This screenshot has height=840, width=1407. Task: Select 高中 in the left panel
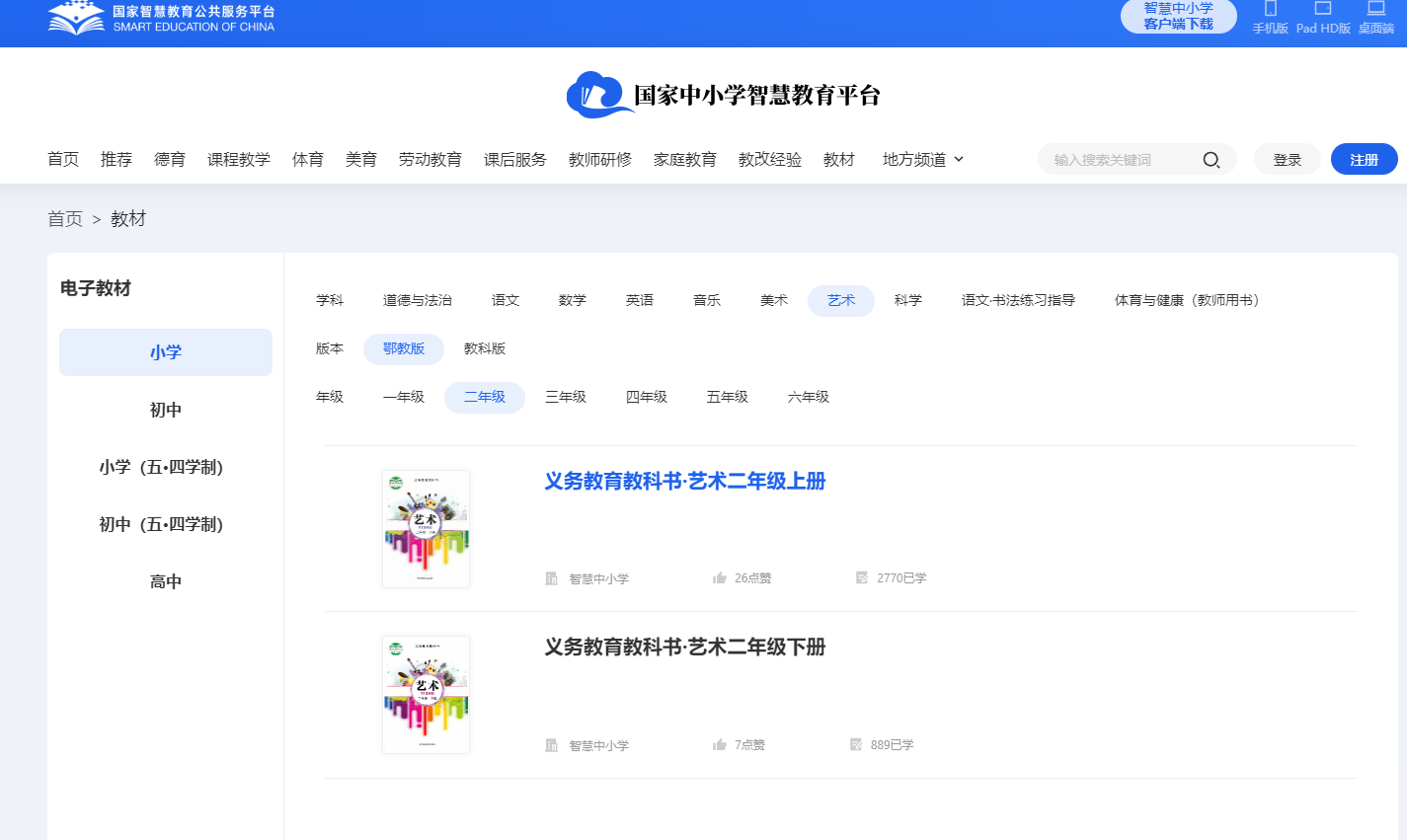click(x=165, y=580)
